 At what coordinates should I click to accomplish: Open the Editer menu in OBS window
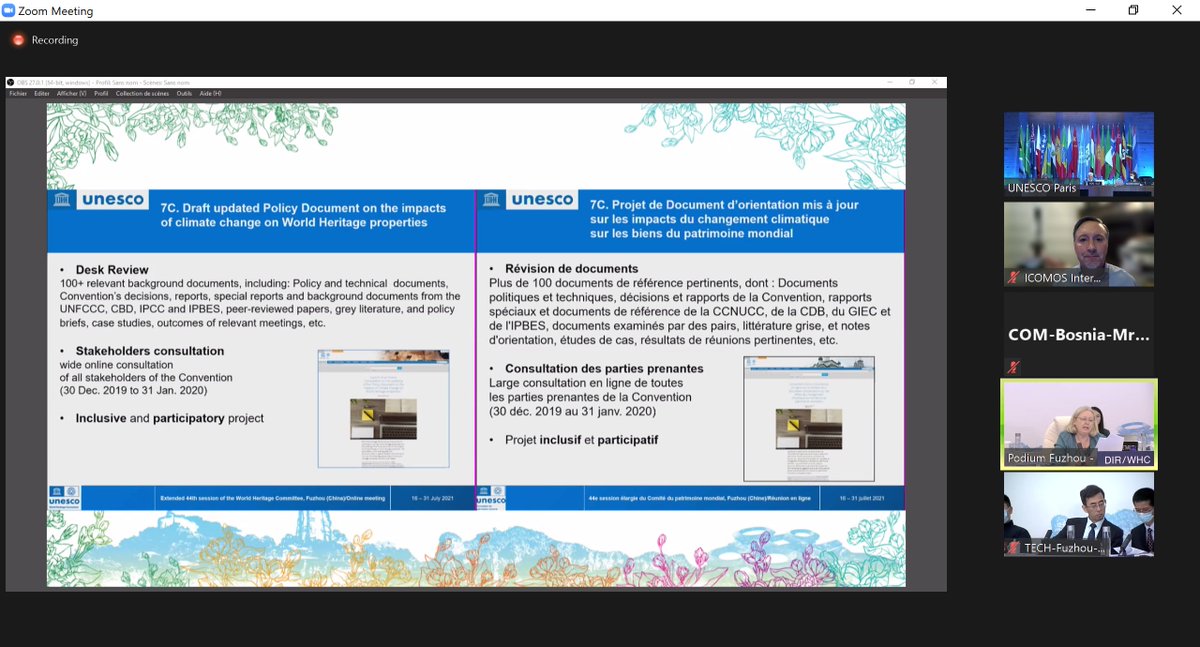pyautogui.click(x=42, y=93)
